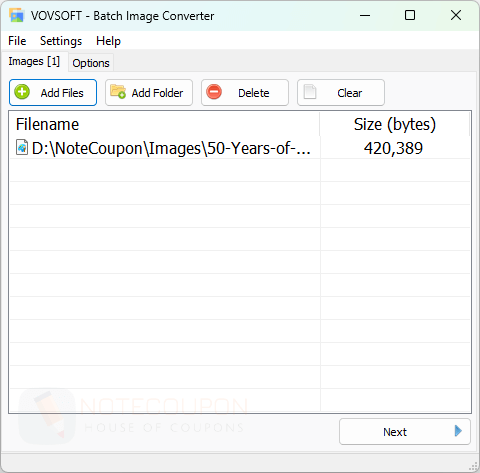Proceed with the Next button
Image resolution: width=480 pixels, height=473 pixels.
[x=405, y=432]
